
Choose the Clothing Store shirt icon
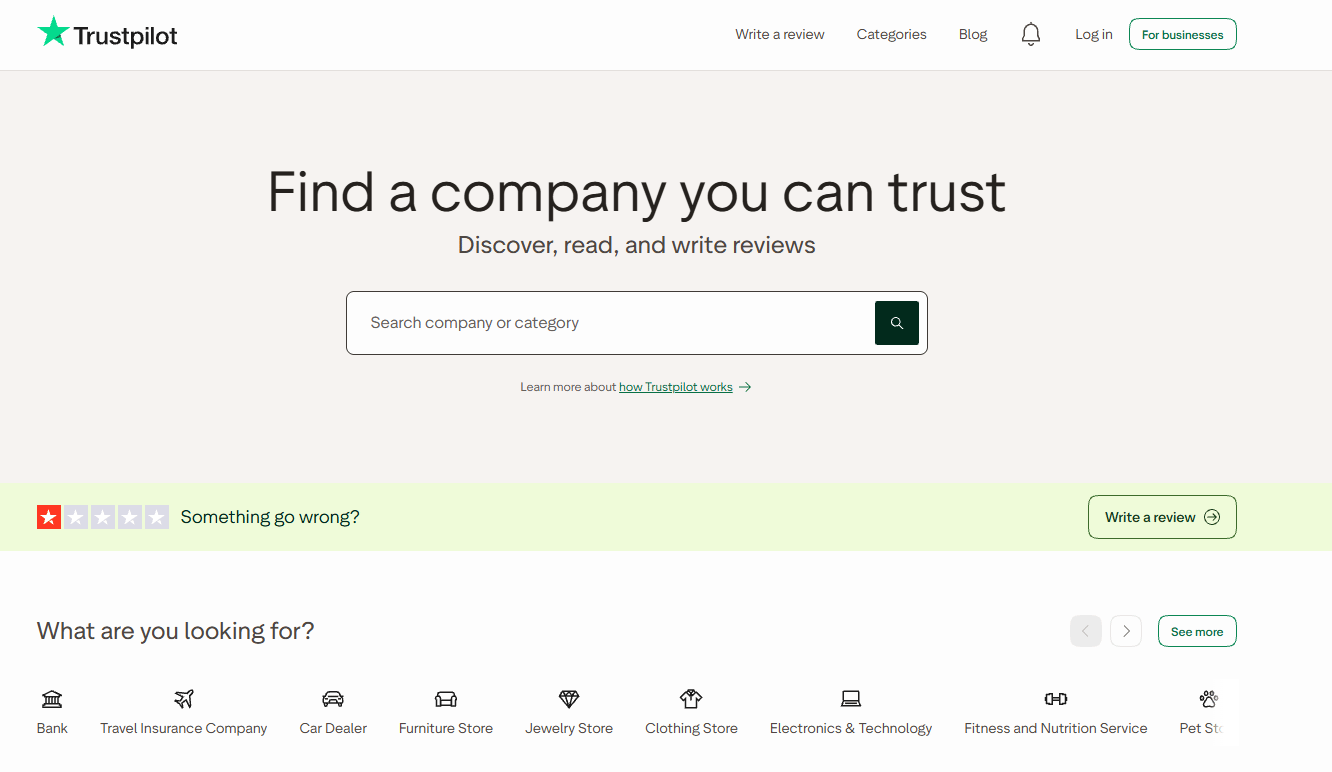pos(691,699)
